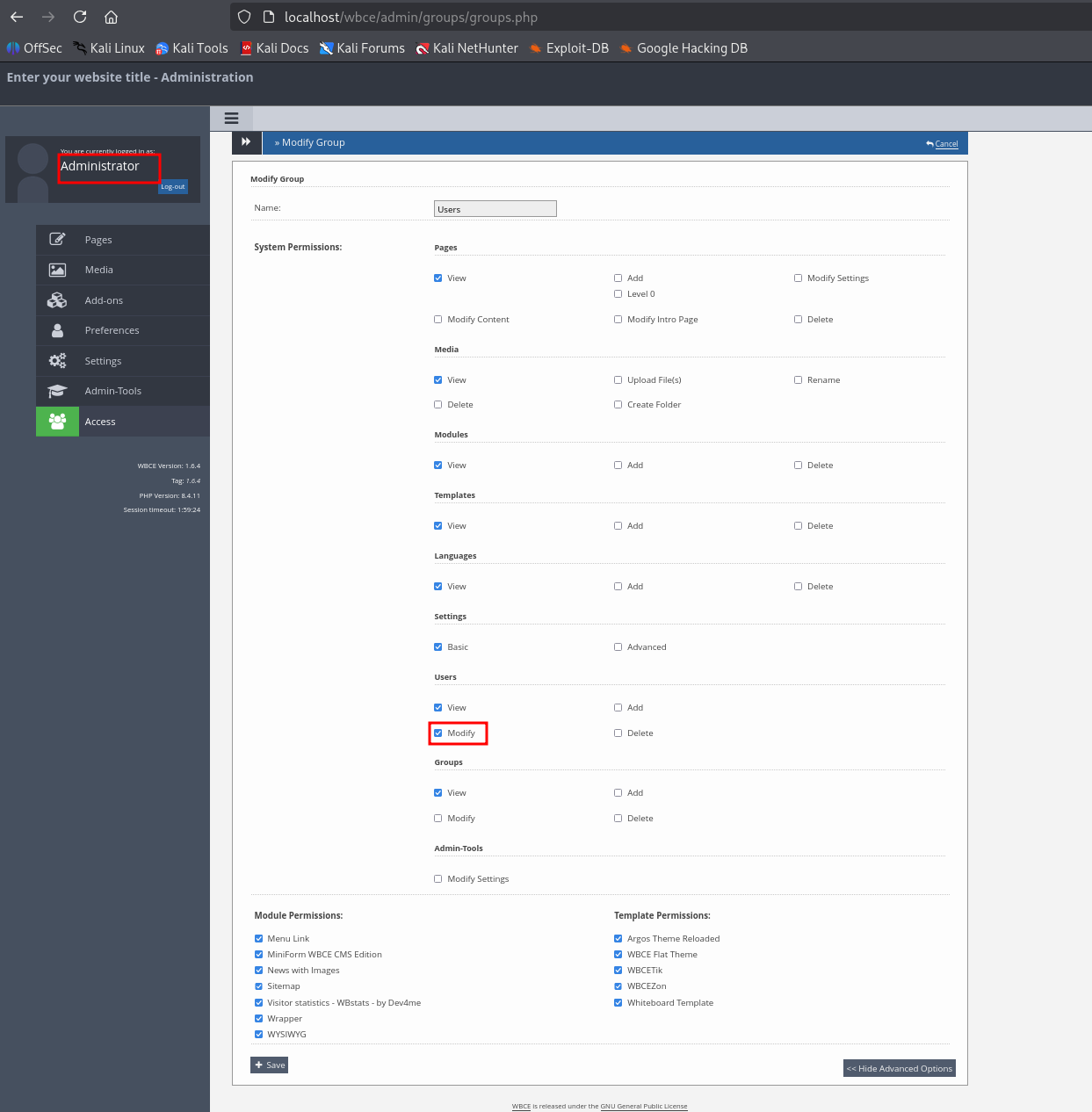Open the Kali Docs bookmark
This screenshot has width=1092, height=1112.
click(274, 48)
